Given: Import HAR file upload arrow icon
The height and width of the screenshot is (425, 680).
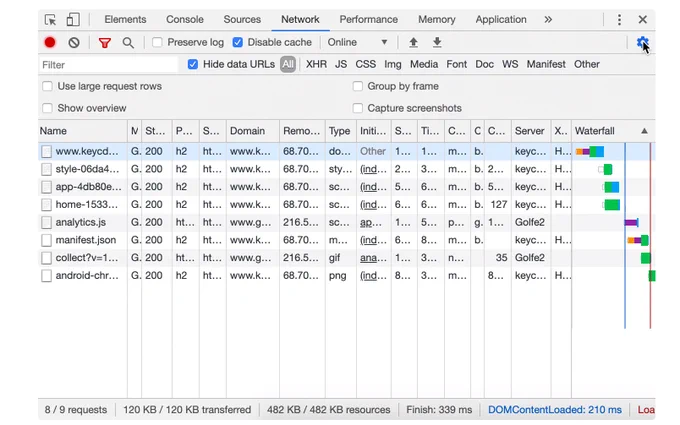Looking at the screenshot, I should (413, 42).
